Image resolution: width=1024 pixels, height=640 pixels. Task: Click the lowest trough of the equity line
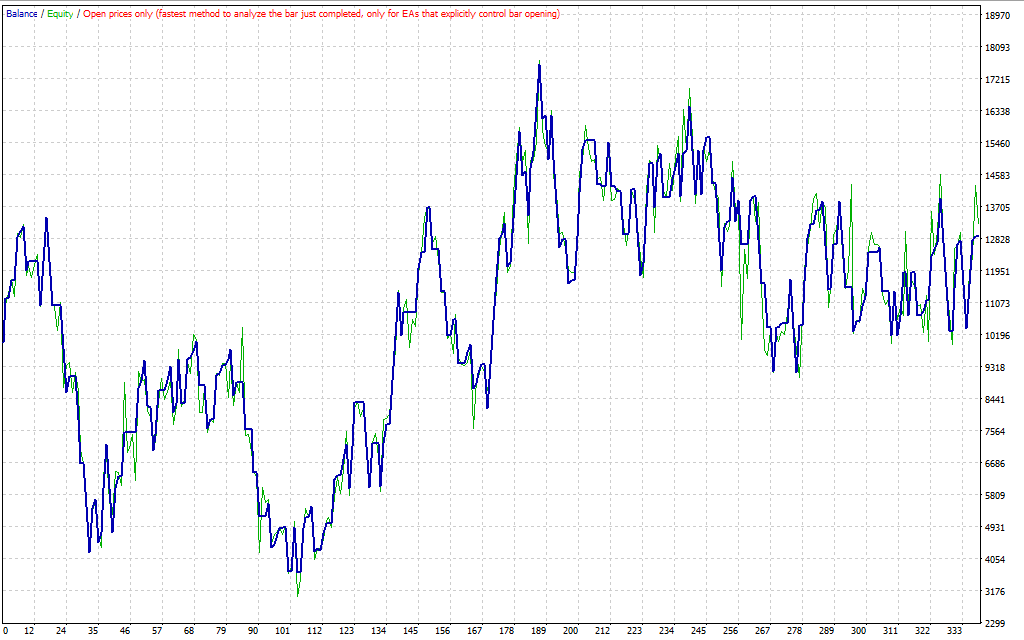coord(298,595)
